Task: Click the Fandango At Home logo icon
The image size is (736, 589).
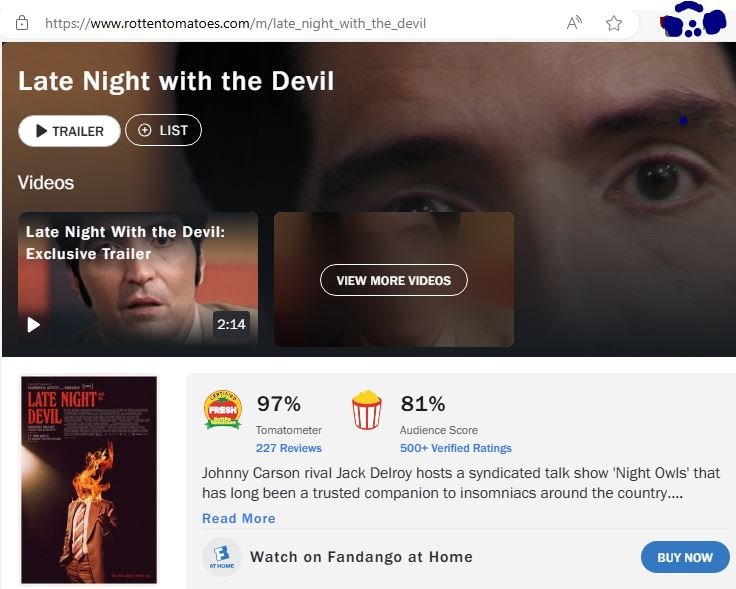Action: click(221, 557)
